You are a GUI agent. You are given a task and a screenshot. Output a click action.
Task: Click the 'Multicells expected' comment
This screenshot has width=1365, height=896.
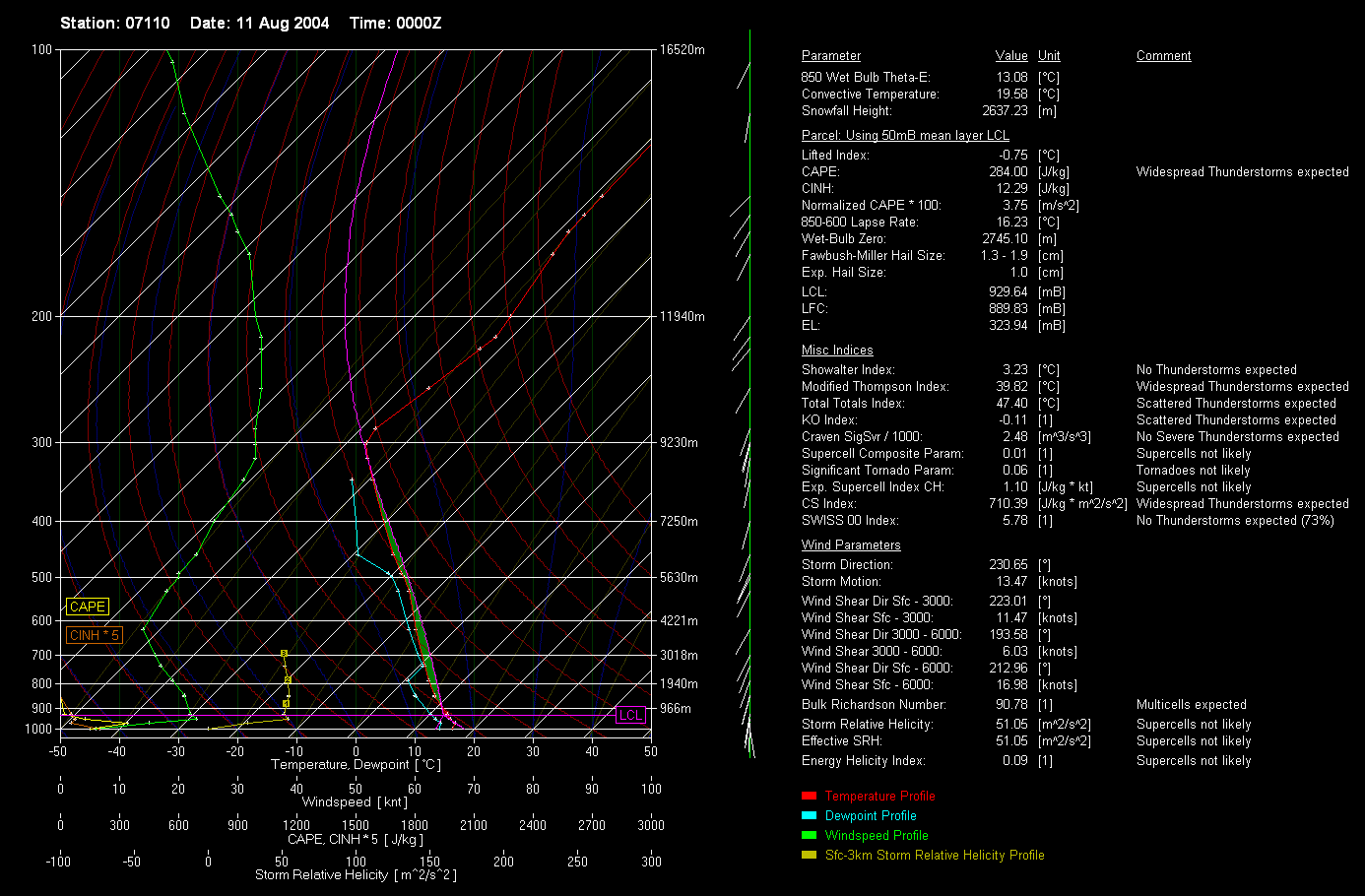click(x=1192, y=704)
